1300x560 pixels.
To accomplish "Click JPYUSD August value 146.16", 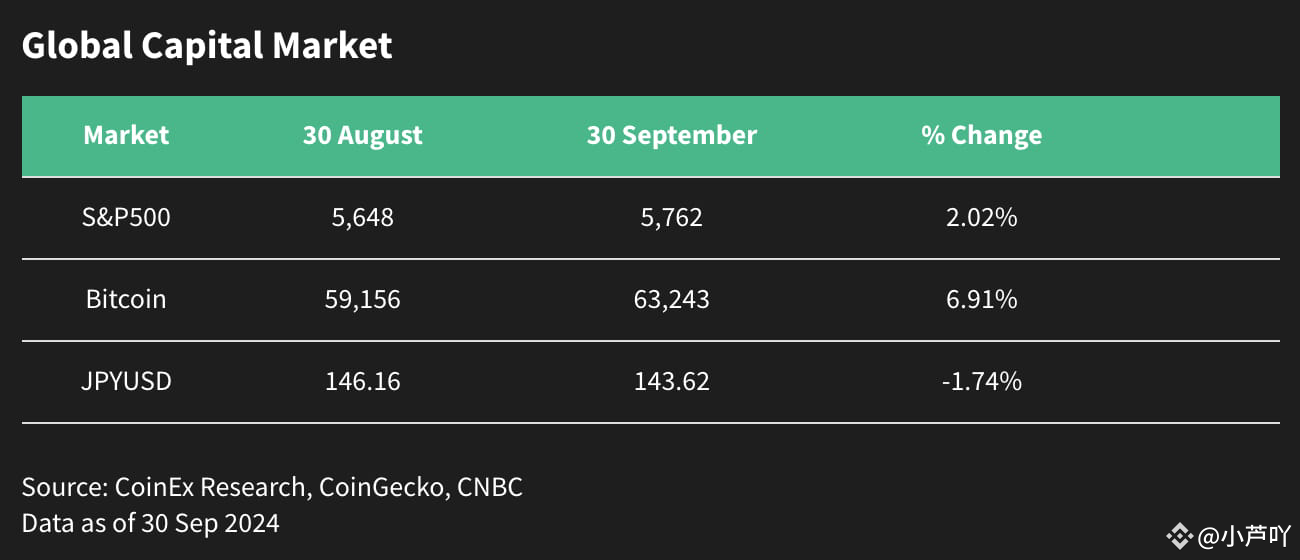I will (363, 381).
